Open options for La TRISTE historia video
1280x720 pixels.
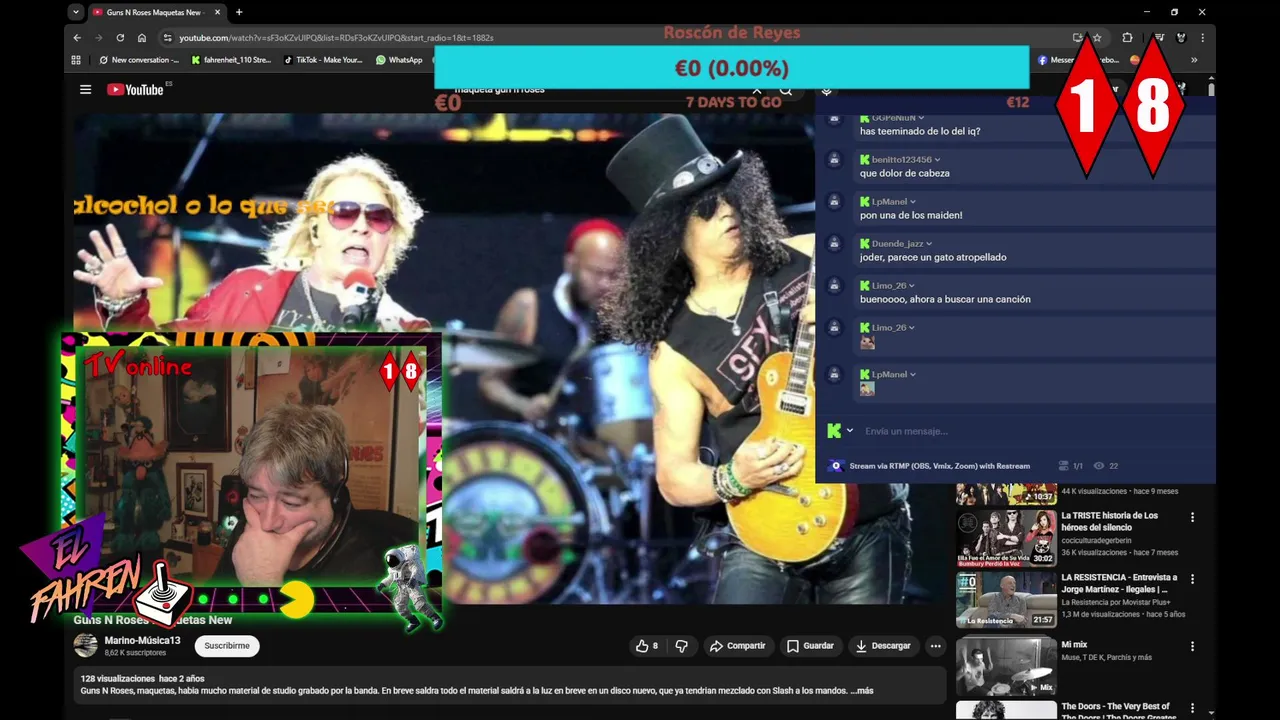tap(1192, 517)
